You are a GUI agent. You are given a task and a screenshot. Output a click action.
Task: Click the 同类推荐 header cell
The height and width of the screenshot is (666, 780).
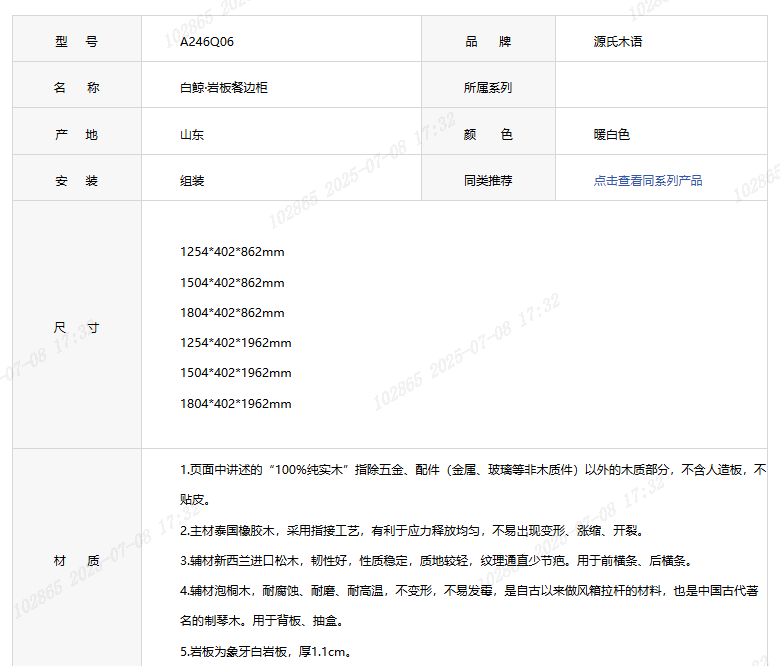488,181
